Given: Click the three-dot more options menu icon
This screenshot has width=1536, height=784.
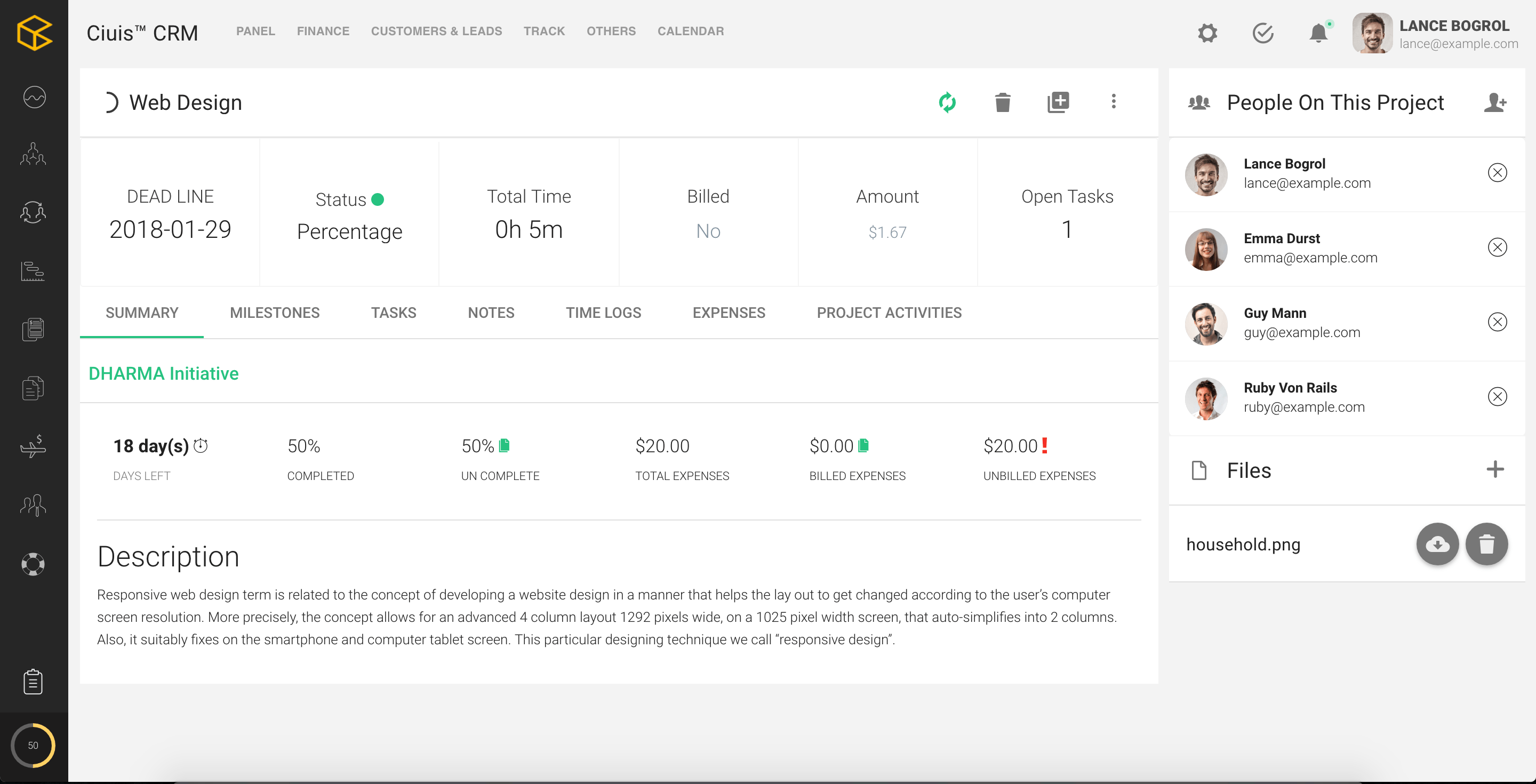Looking at the screenshot, I should [x=1113, y=101].
